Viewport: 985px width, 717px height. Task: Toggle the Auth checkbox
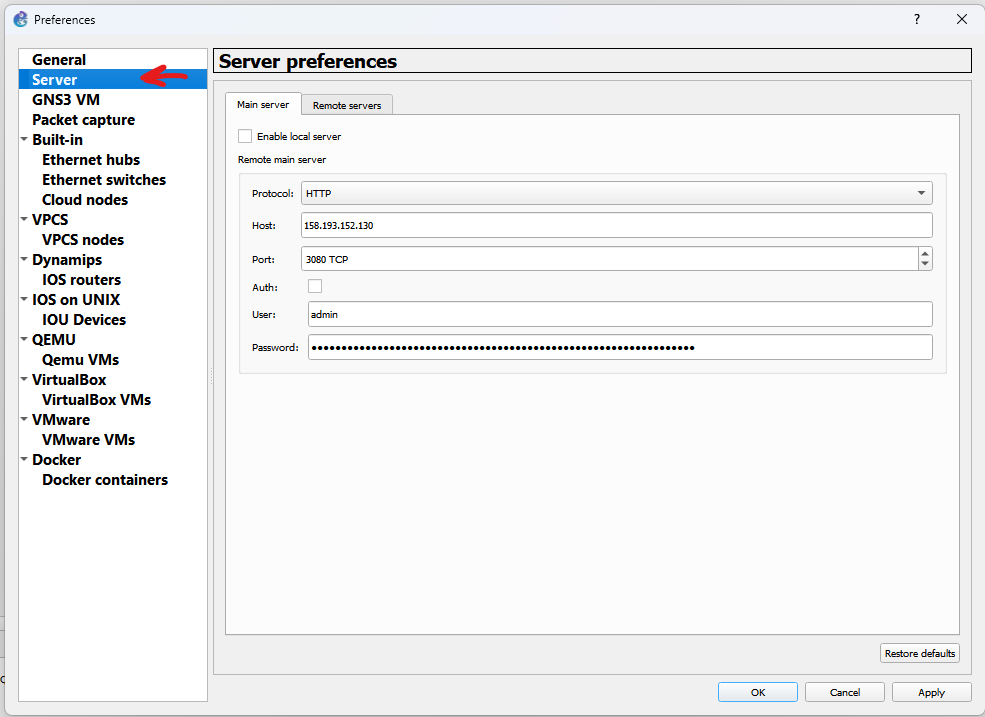coord(315,287)
